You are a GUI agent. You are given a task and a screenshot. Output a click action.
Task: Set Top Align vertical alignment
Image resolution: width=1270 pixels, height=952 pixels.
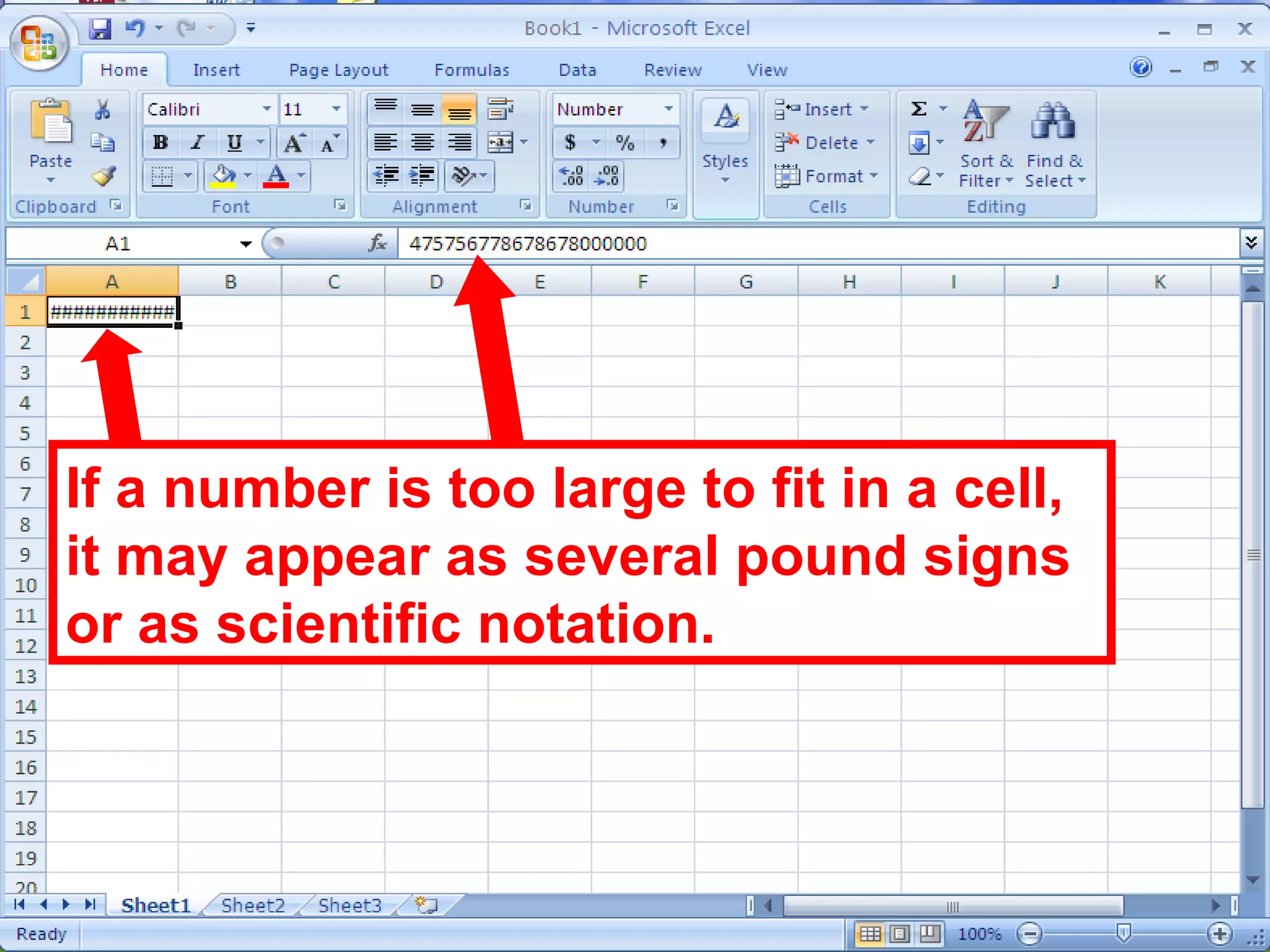(x=386, y=110)
